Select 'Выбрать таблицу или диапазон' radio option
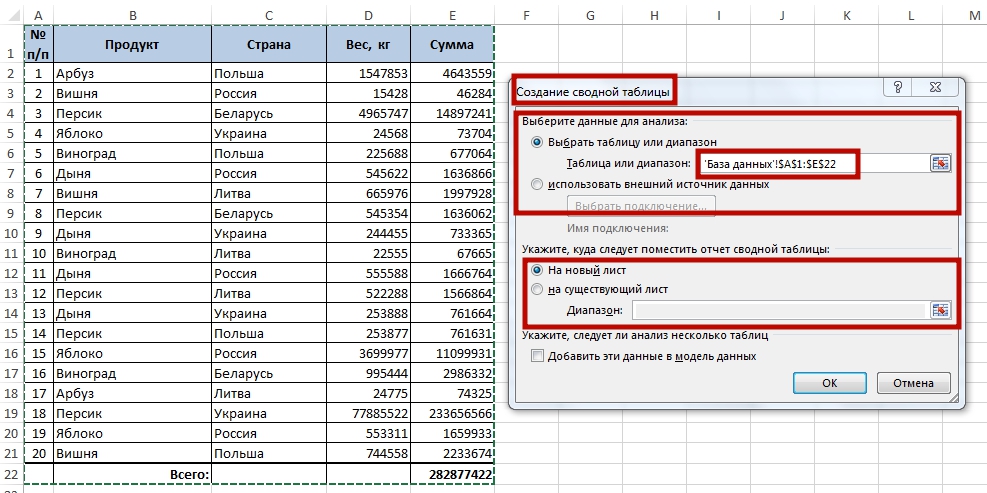The width and height of the screenshot is (987, 493). click(x=538, y=142)
